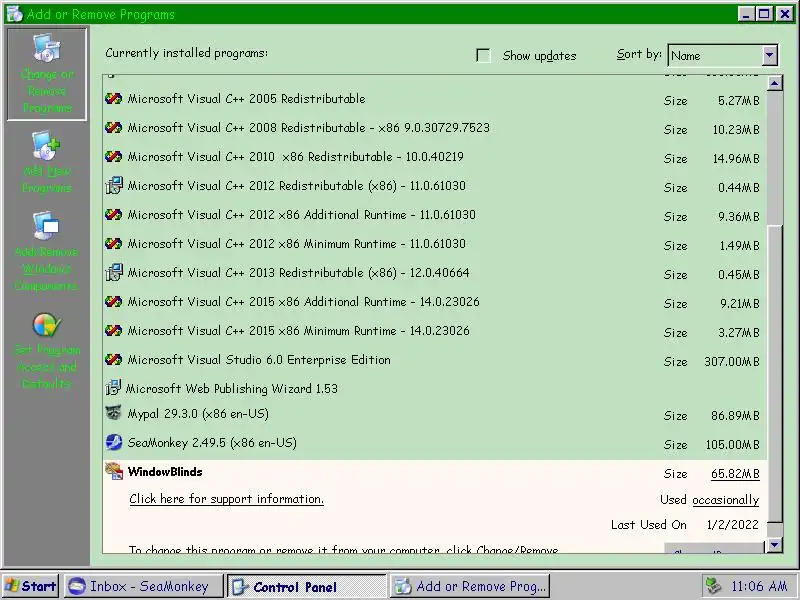Click the Visual C++ 2008 Redistributable icon

click(x=113, y=128)
